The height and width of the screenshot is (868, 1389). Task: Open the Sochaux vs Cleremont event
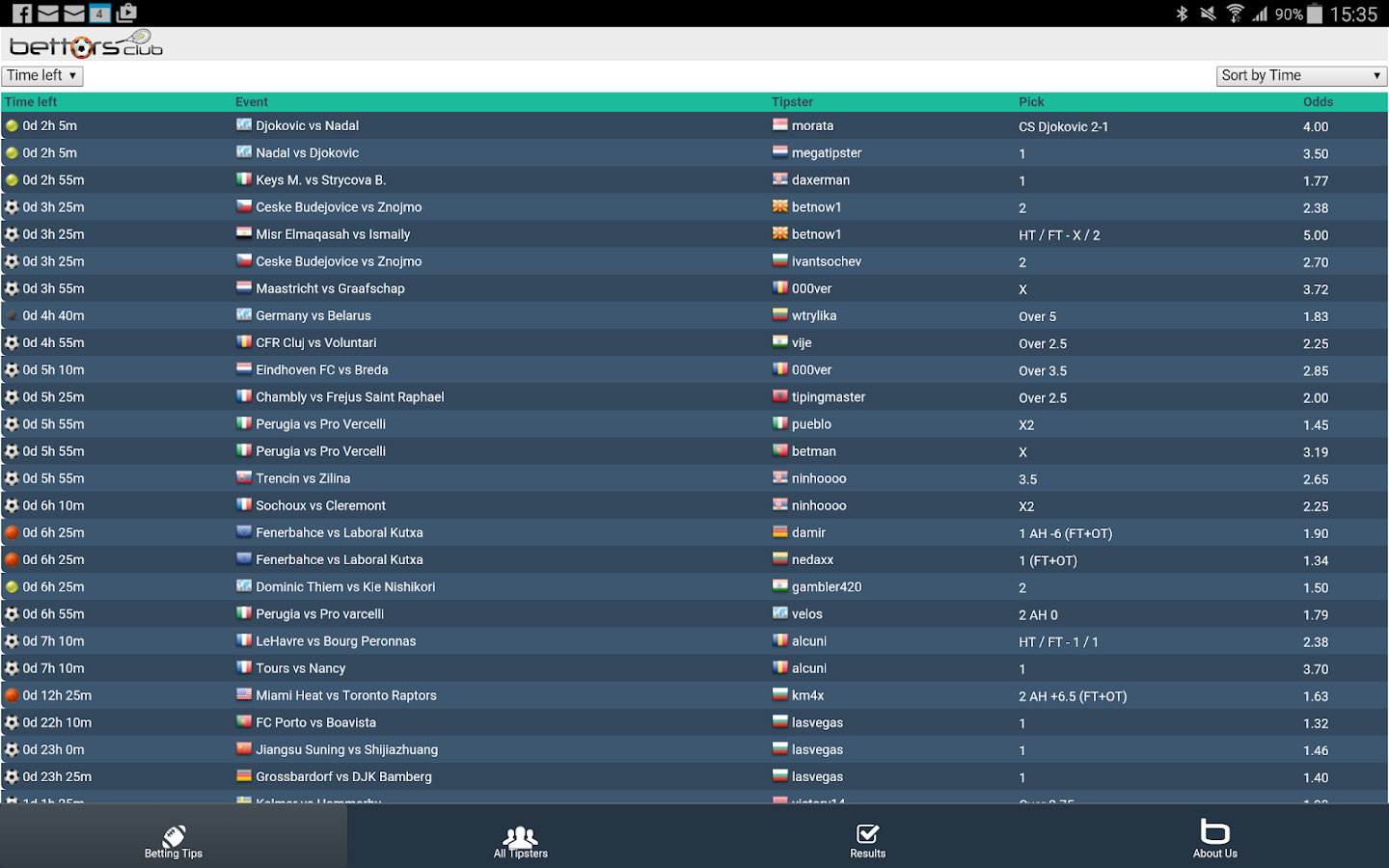coord(321,505)
